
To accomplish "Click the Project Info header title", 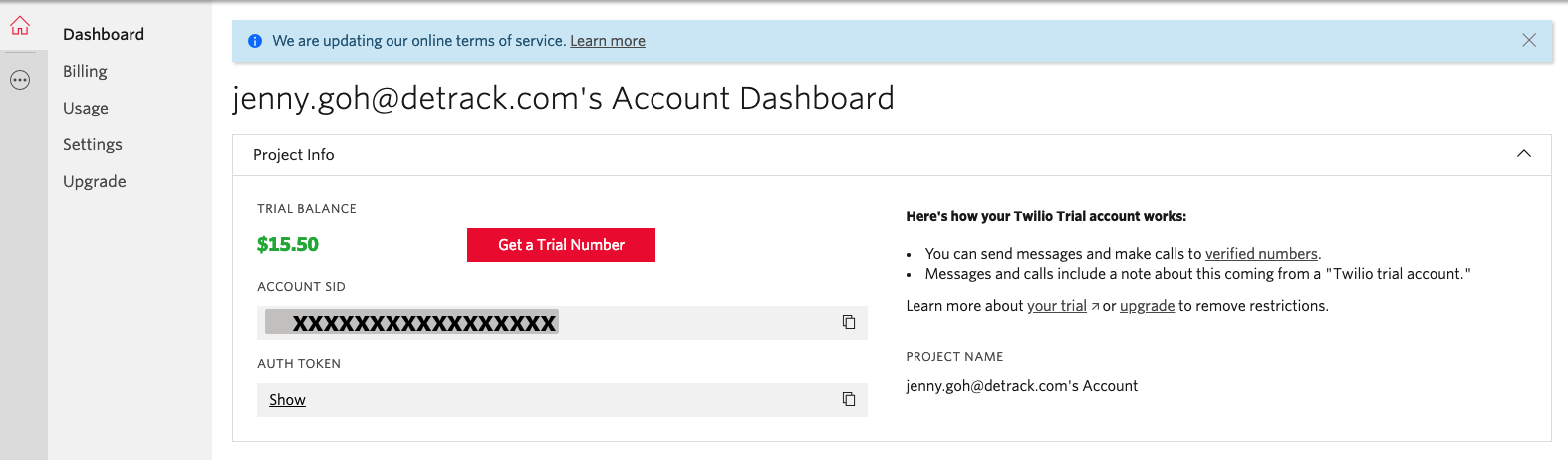I will tap(294, 155).
